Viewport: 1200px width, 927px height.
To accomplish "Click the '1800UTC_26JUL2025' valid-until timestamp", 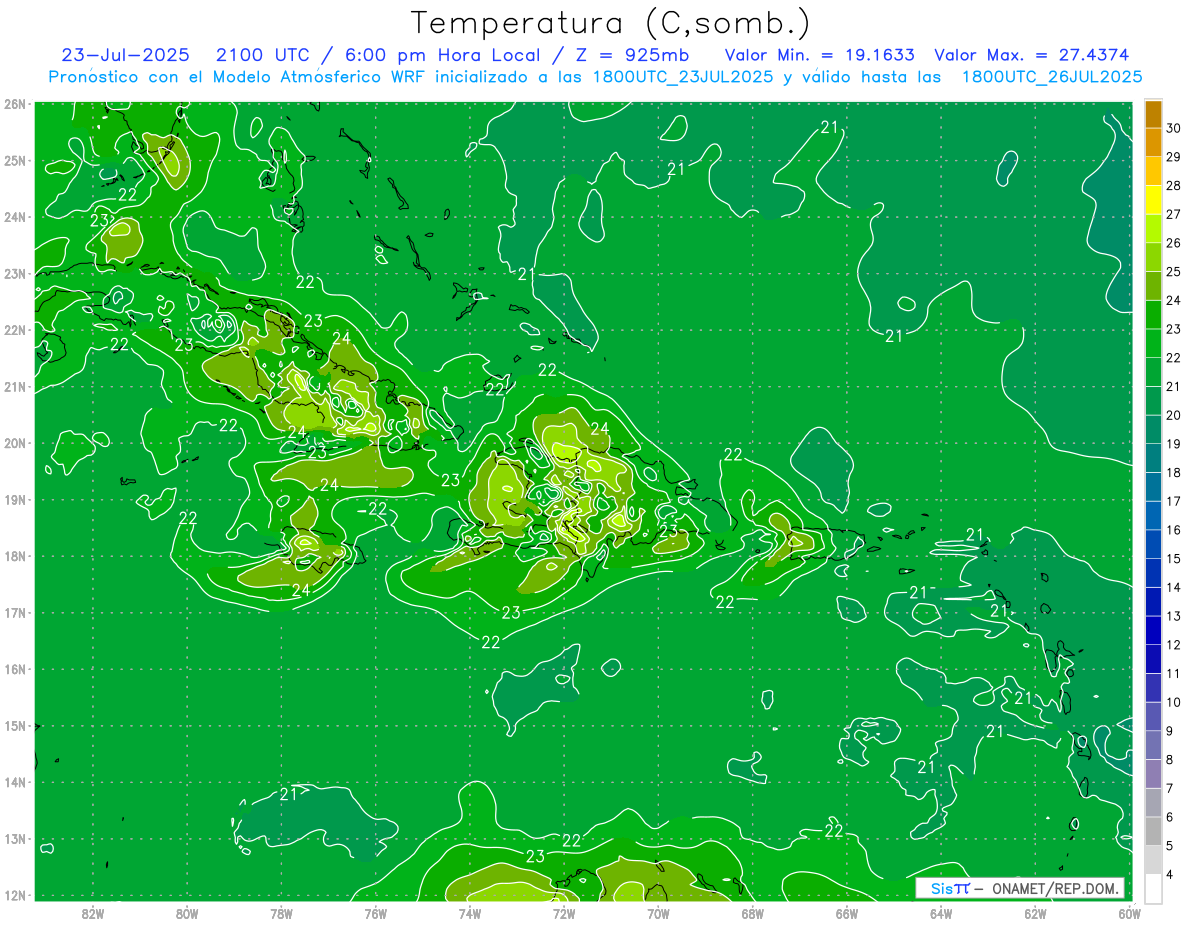I will (1051, 76).
